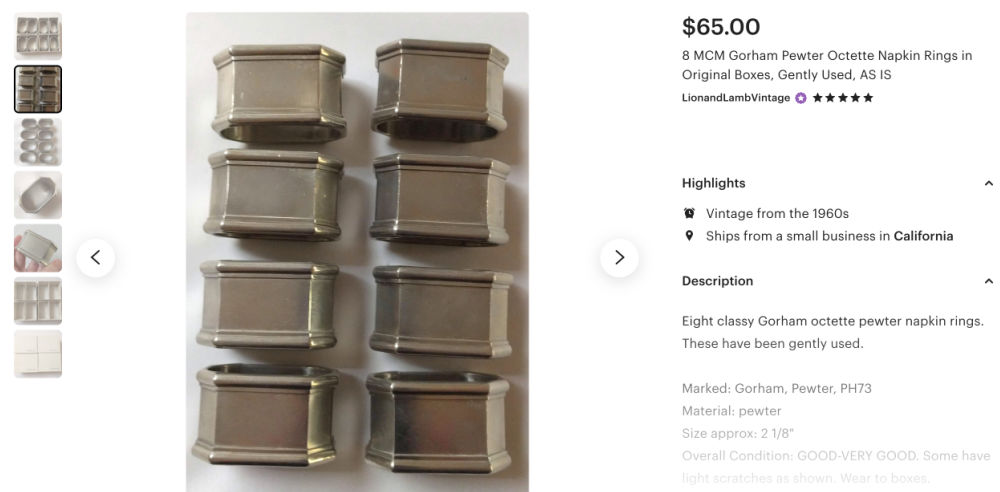Collapse the Description section using its chevron
Screen dimensions: 1000x492
click(988, 281)
